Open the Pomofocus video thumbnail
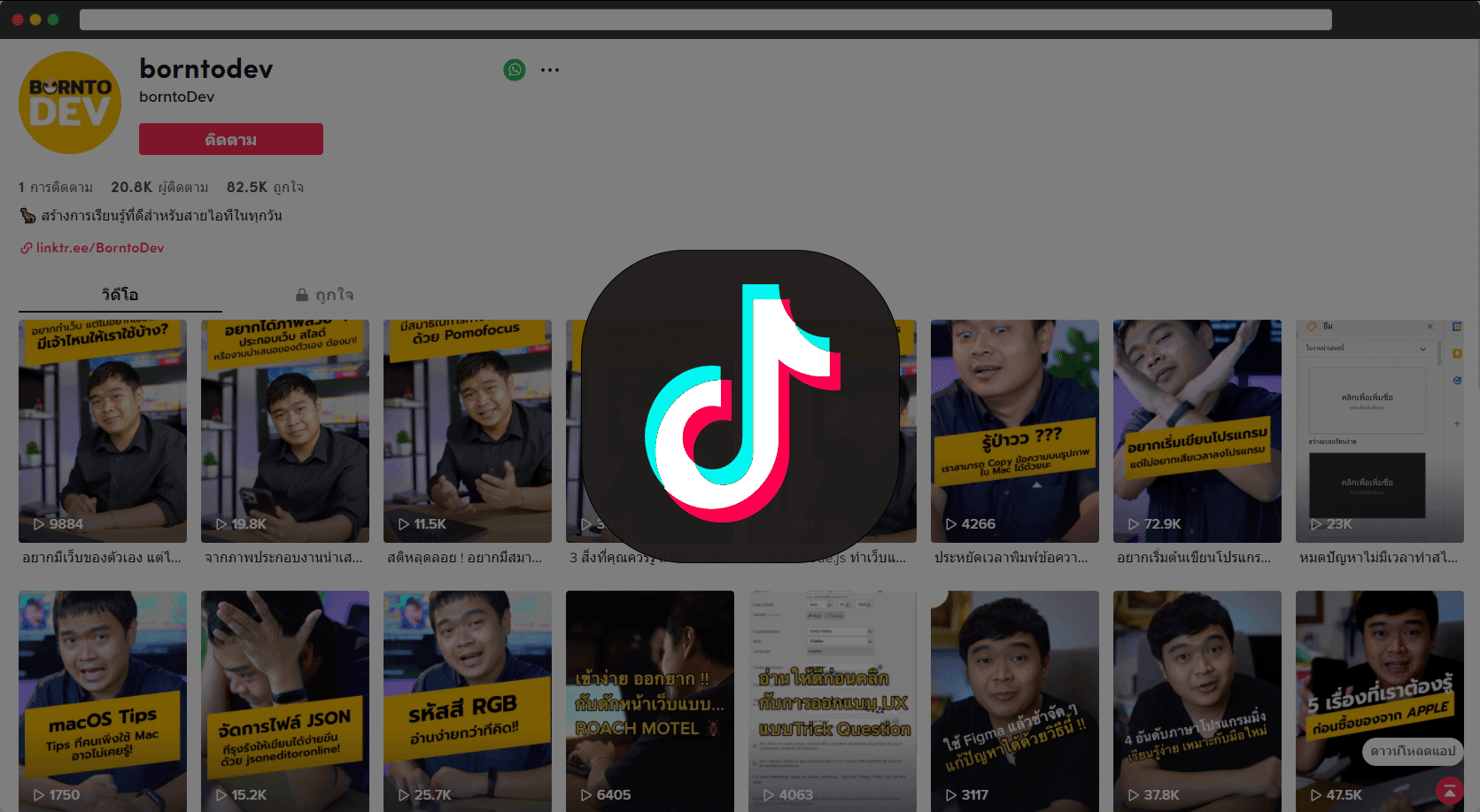This screenshot has width=1480, height=812. coord(468,431)
